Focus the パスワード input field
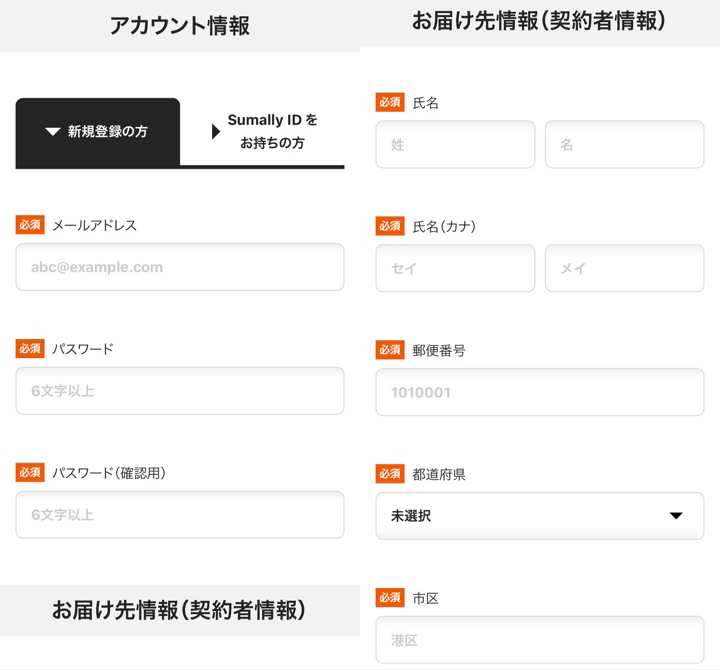Viewport: 720px width, 670px height. coord(180,391)
